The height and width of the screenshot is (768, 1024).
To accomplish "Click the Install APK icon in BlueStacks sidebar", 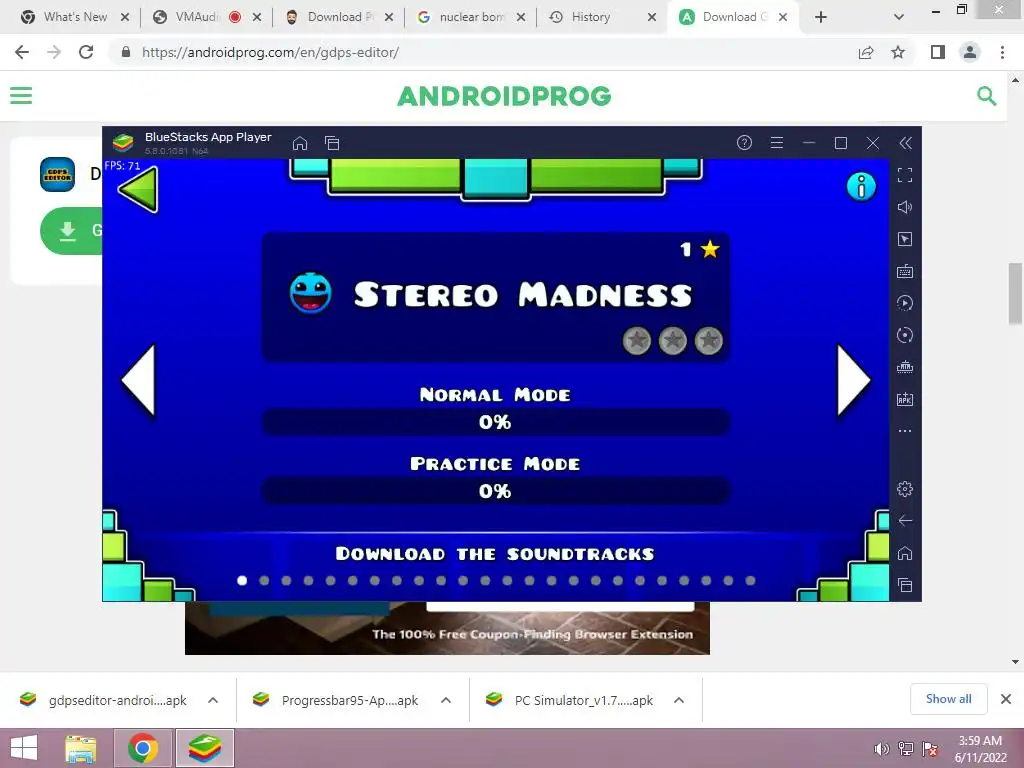I will [x=904, y=399].
